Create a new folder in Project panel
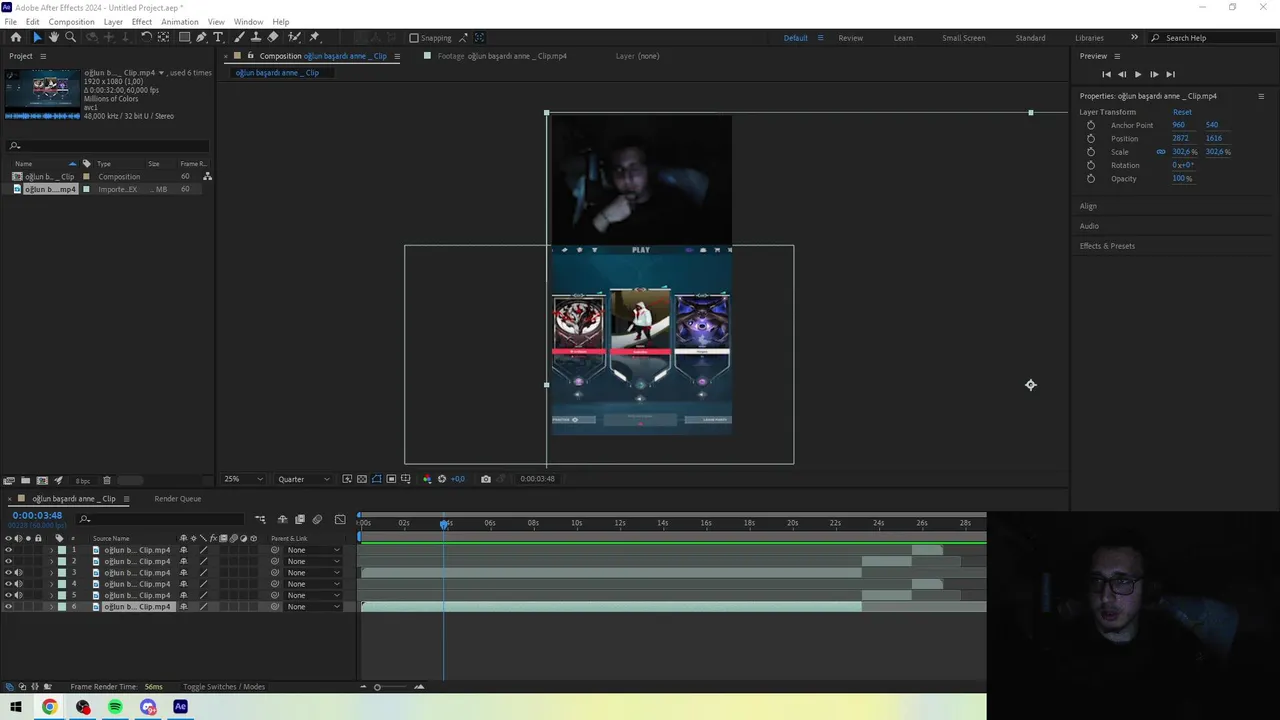 (25, 480)
